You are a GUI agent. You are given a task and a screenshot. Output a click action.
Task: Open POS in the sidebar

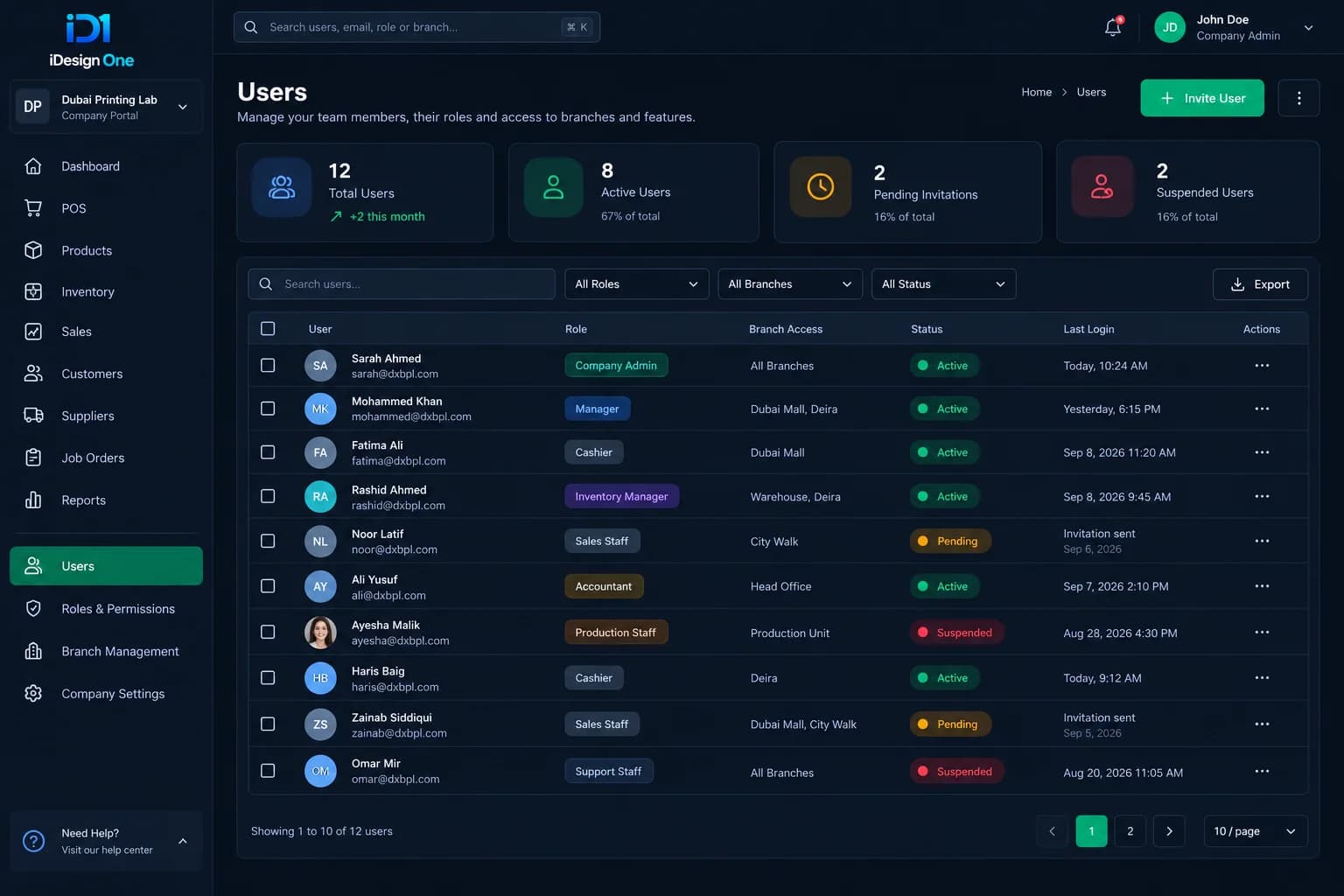tap(106, 208)
